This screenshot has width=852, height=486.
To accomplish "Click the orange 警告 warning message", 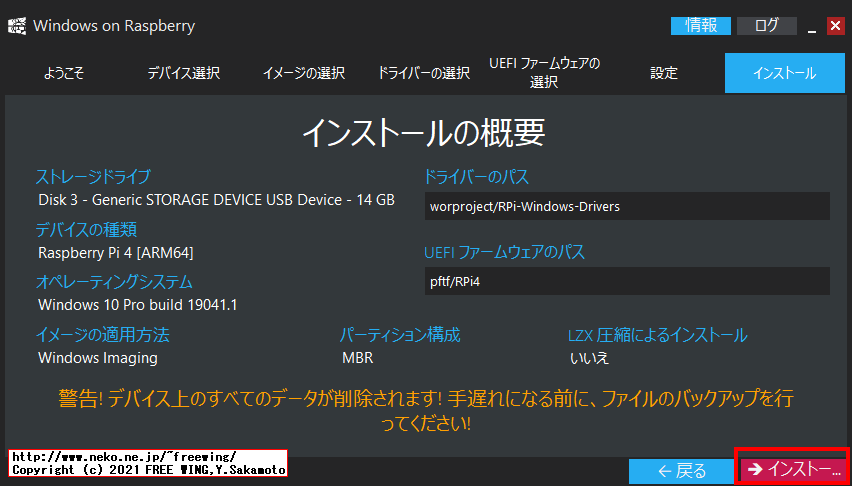I will click(x=425, y=410).
